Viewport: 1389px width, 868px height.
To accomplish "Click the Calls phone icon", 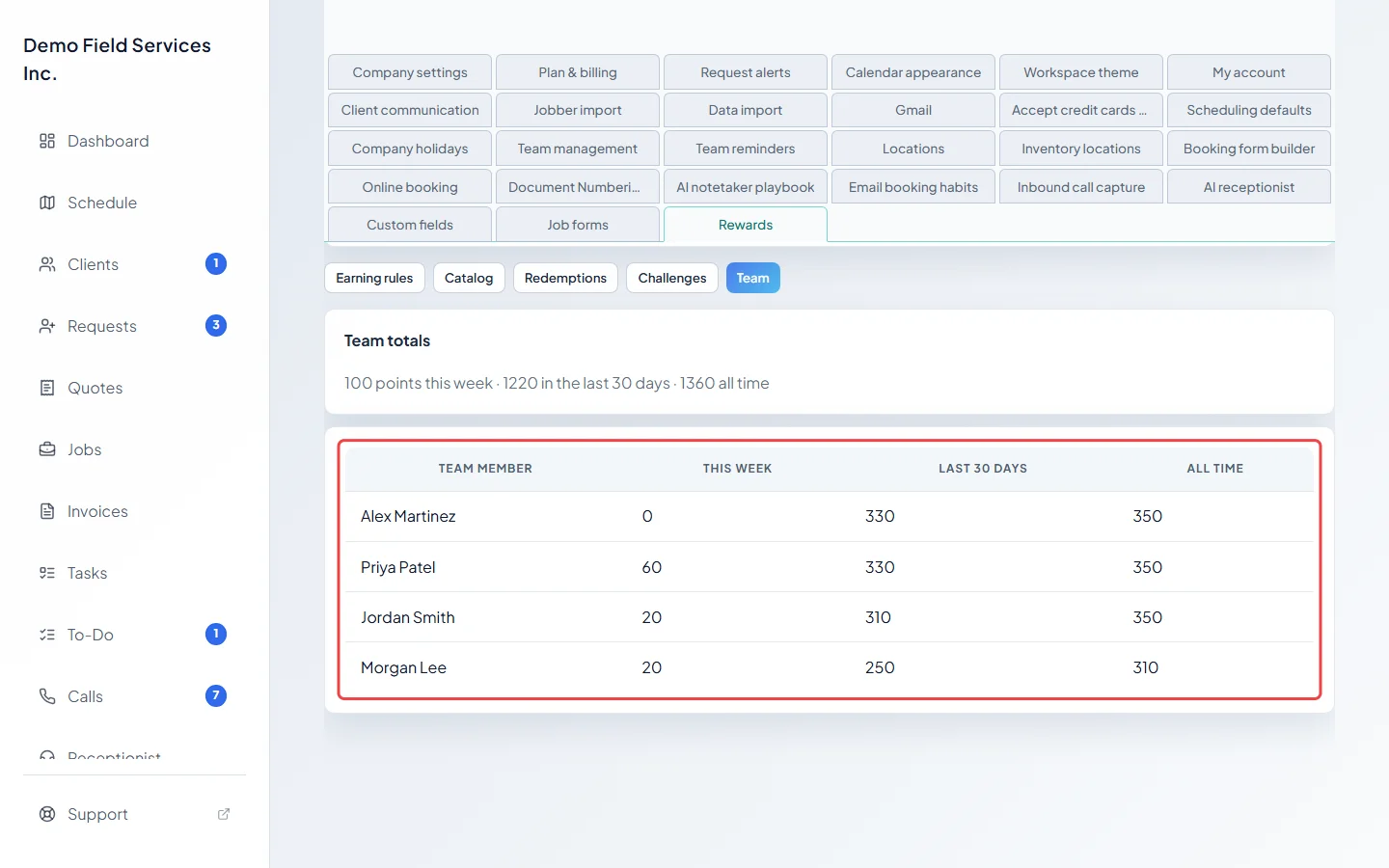I will 47,696.
